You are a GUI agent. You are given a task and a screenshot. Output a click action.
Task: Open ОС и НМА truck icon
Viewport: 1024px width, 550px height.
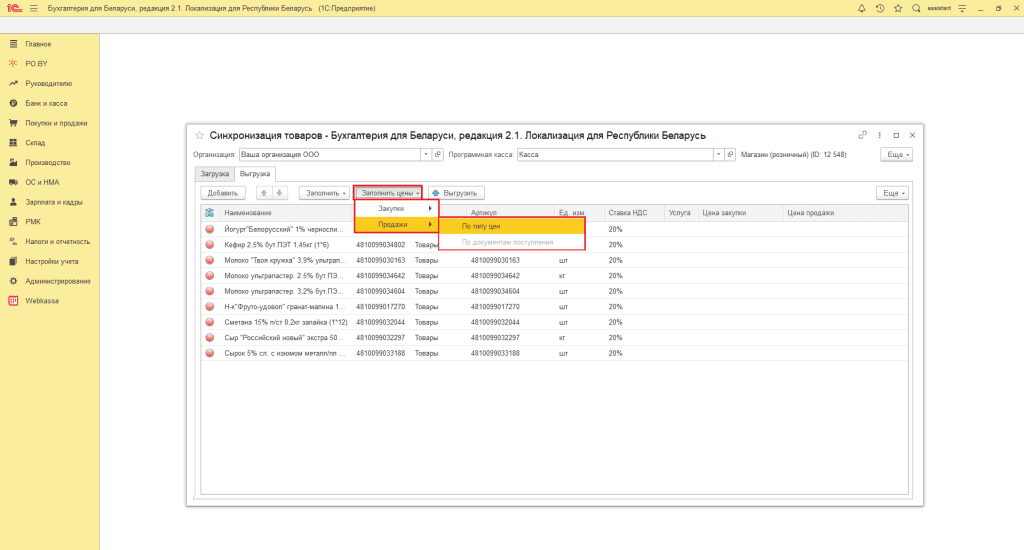point(13,182)
